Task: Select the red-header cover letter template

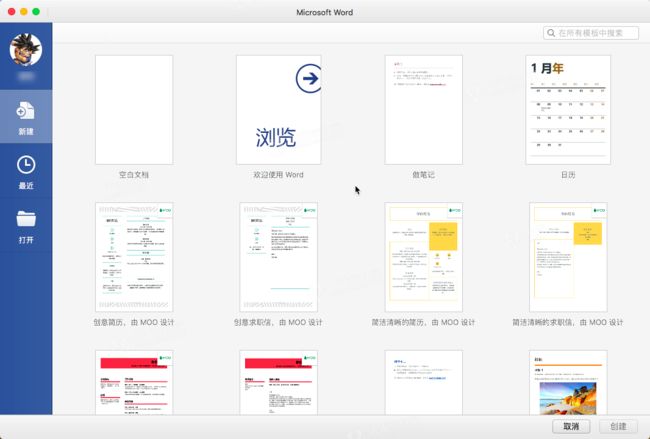Action: [279, 382]
